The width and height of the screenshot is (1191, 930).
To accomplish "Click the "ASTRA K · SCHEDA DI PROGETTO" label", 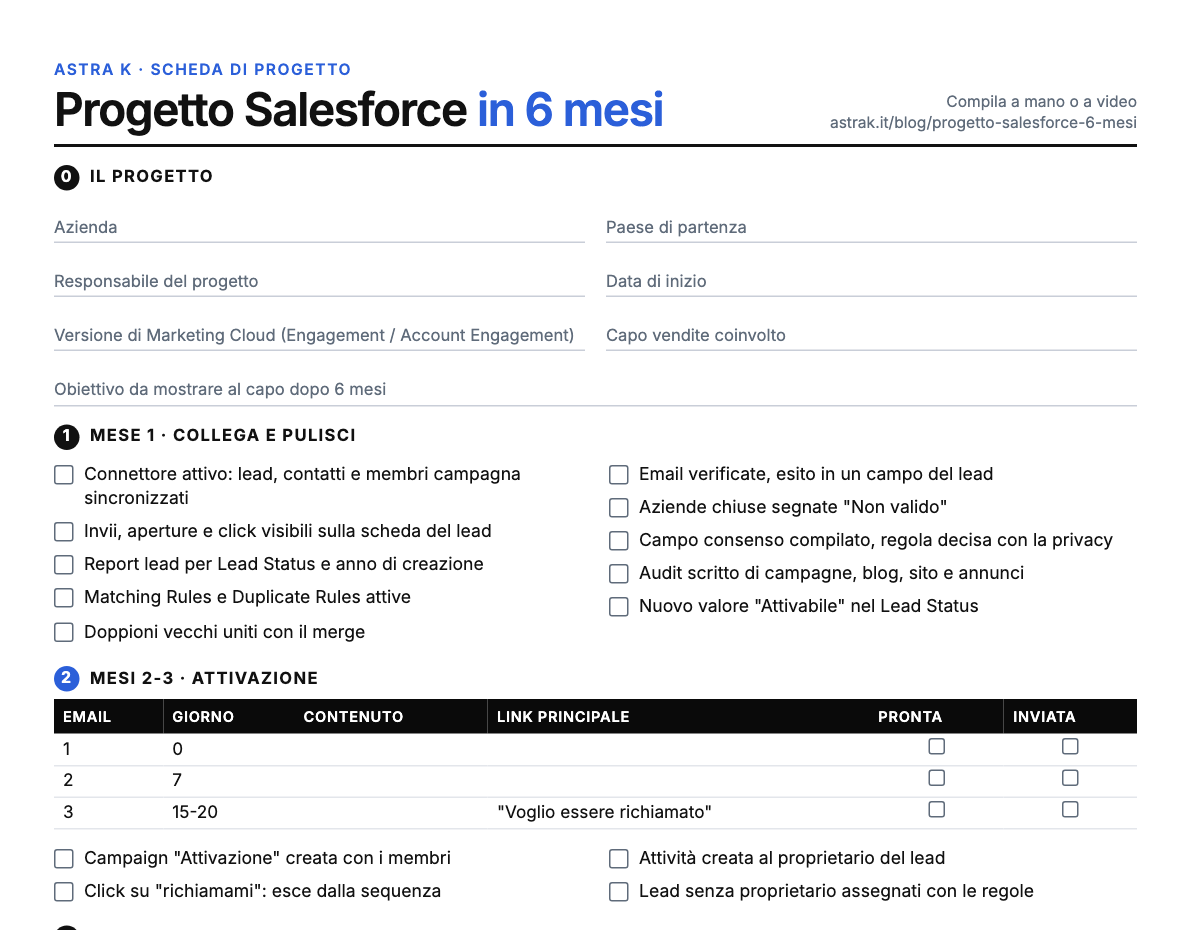I will [203, 69].
